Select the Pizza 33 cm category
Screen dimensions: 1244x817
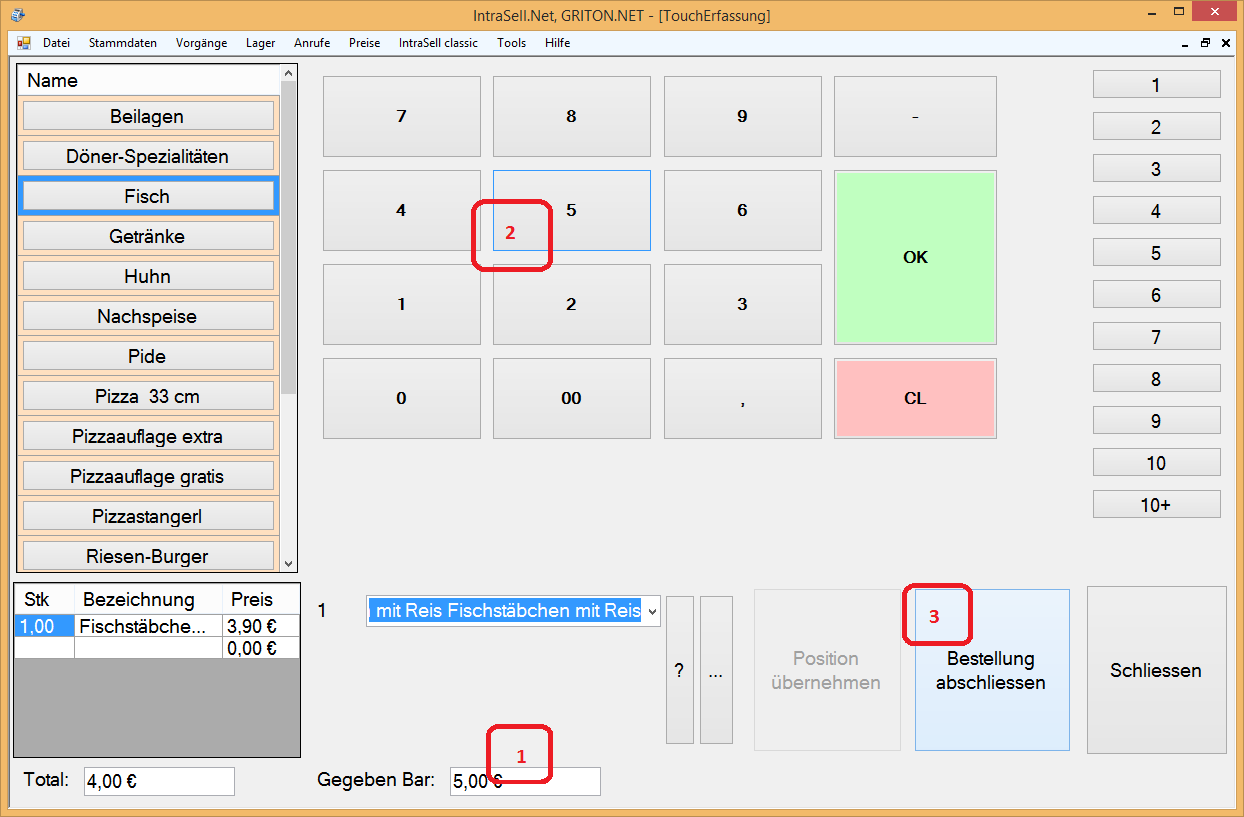[x=148, y=396]
